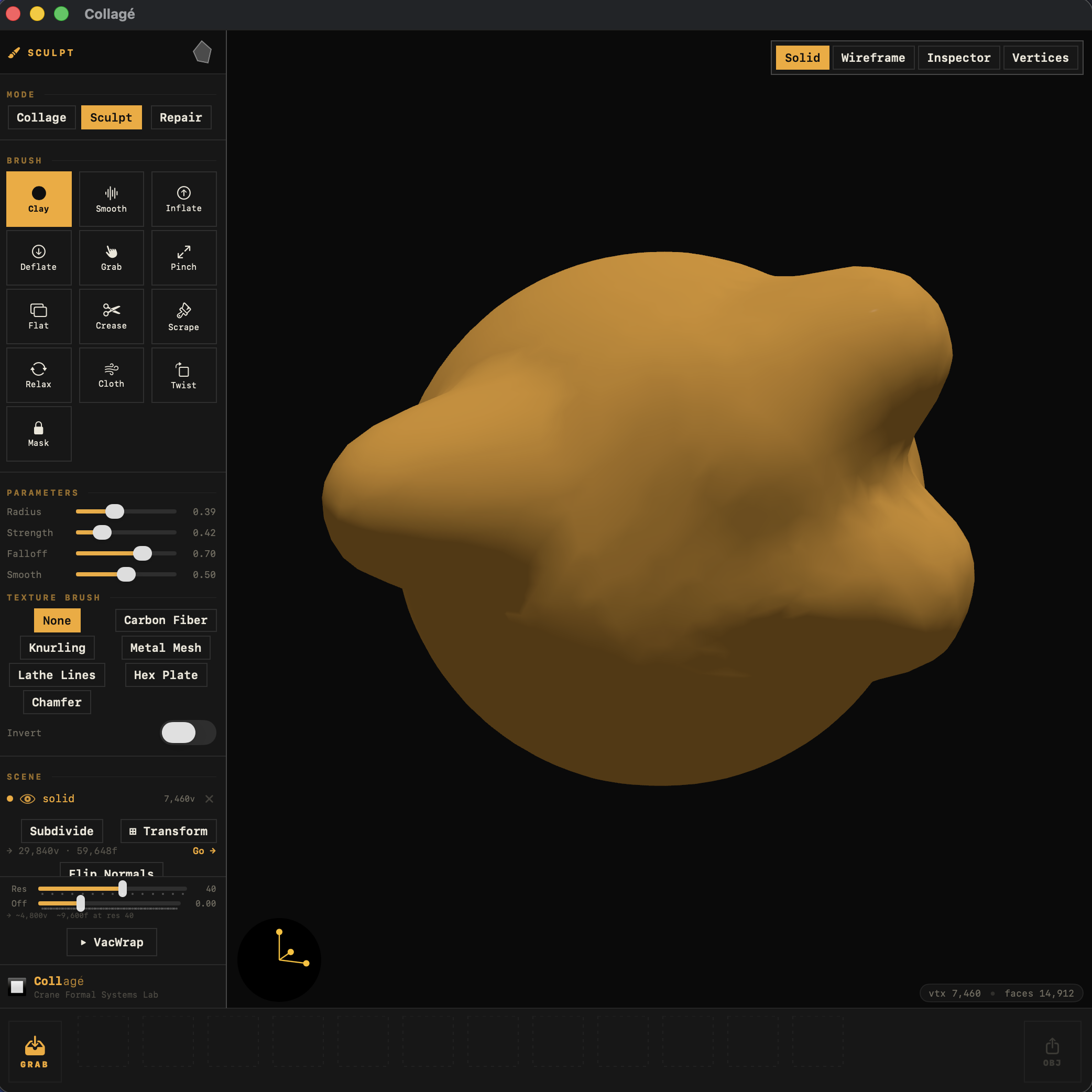Screen dimensions: 1092x1092
Task: Click the axis gizmo in the viewport
Action: tap(279, 959)
